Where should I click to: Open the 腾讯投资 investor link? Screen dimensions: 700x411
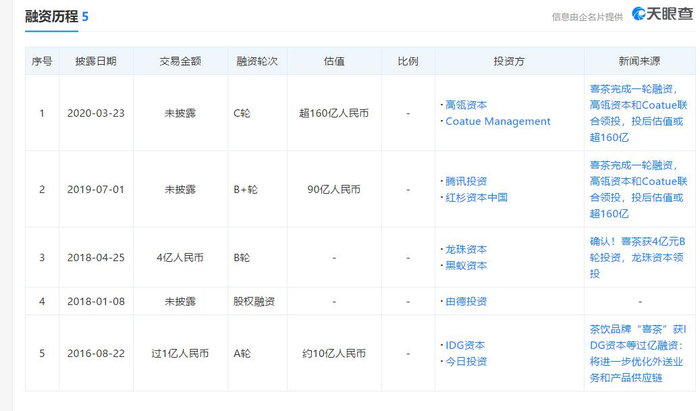coord(466,181)
